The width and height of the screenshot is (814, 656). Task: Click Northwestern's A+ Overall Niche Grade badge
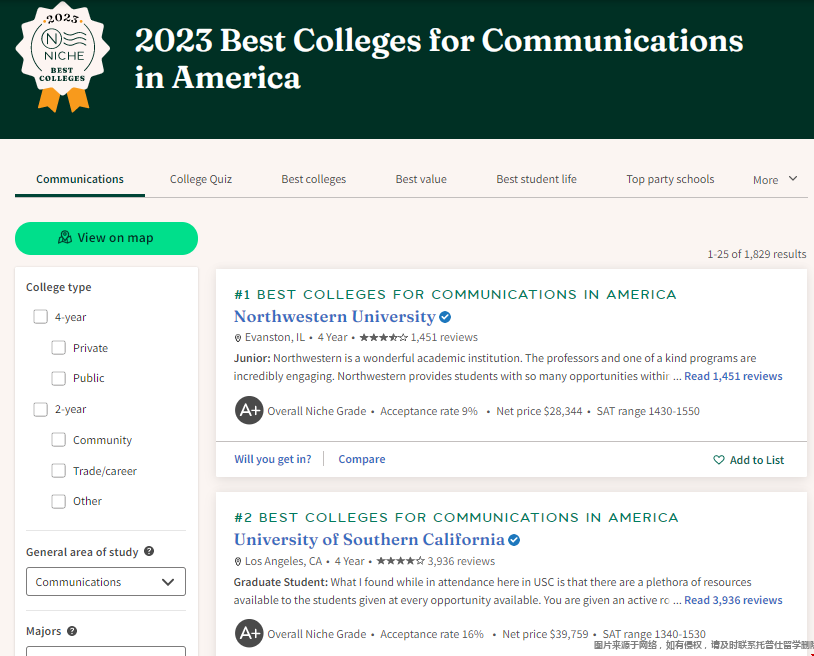(x=249, y=411)
